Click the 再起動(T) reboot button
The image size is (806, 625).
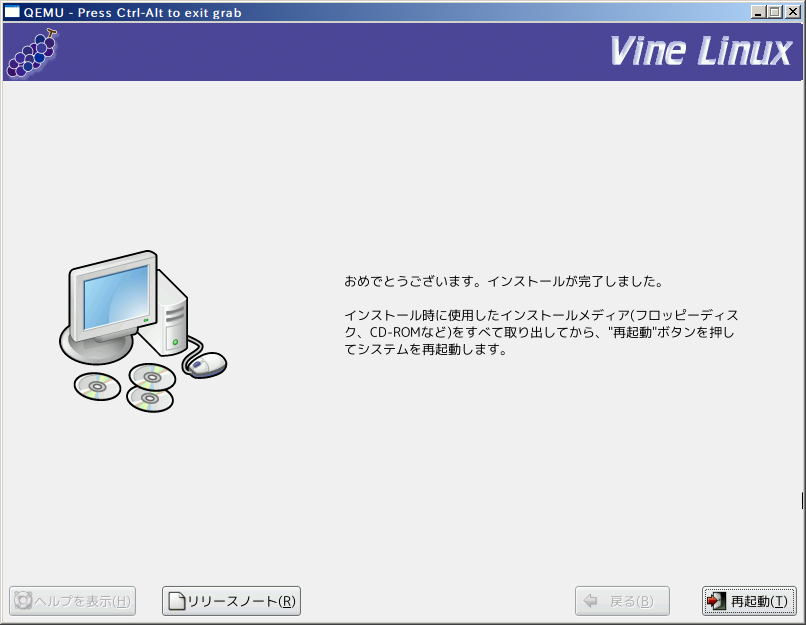[x=749, y=601]
